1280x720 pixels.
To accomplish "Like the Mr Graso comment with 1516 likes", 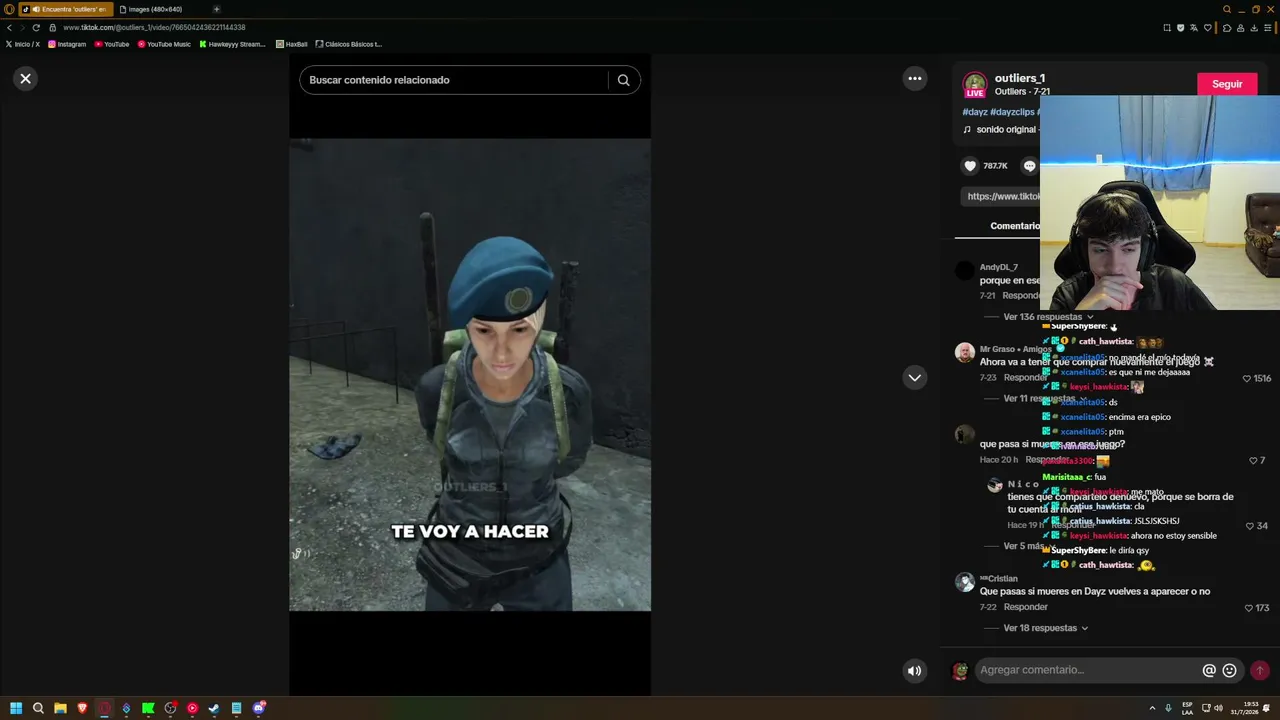I will 1247,379.
